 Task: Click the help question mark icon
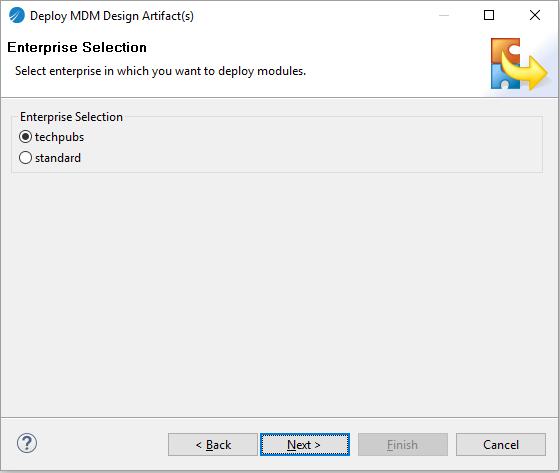tap(27, 443)
